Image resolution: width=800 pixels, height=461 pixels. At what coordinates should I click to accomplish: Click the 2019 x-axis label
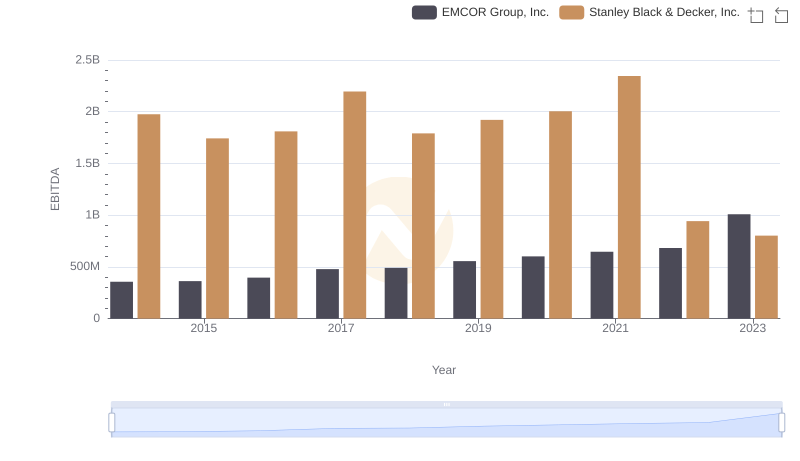point(478,328)
